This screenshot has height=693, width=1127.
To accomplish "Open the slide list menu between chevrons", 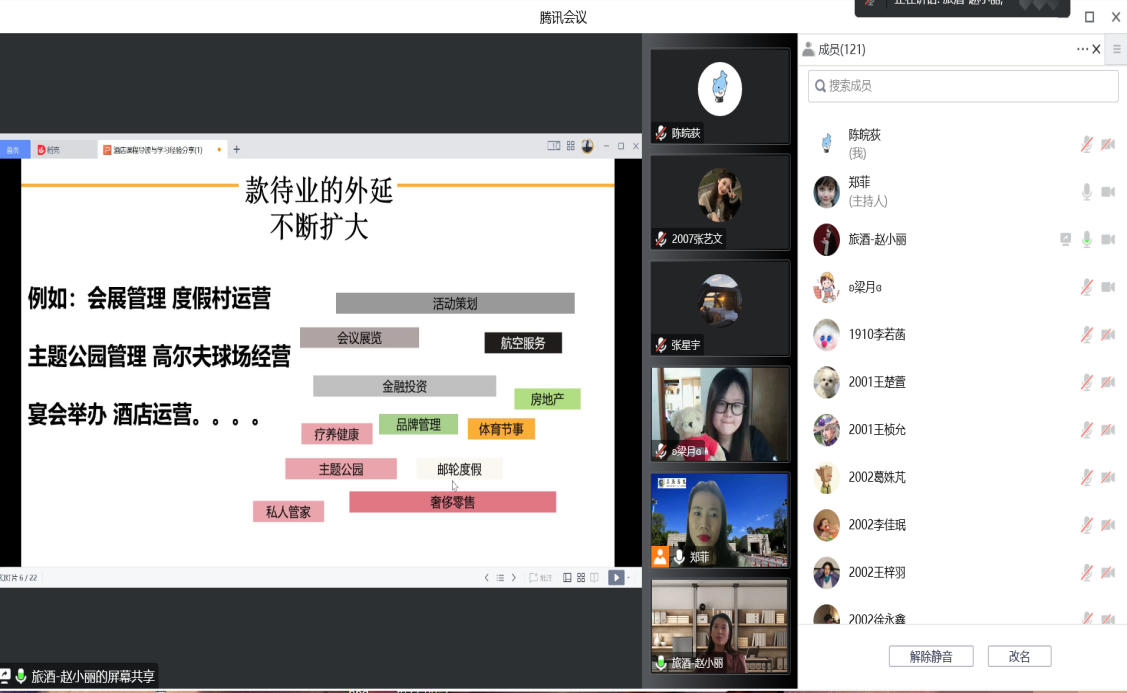I will [x=500, y=577].
